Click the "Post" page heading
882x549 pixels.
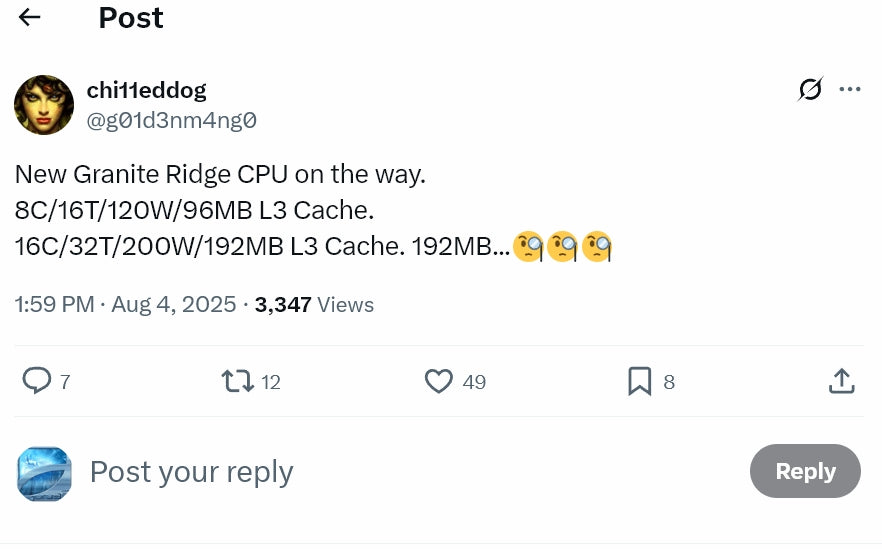[131, 17]
